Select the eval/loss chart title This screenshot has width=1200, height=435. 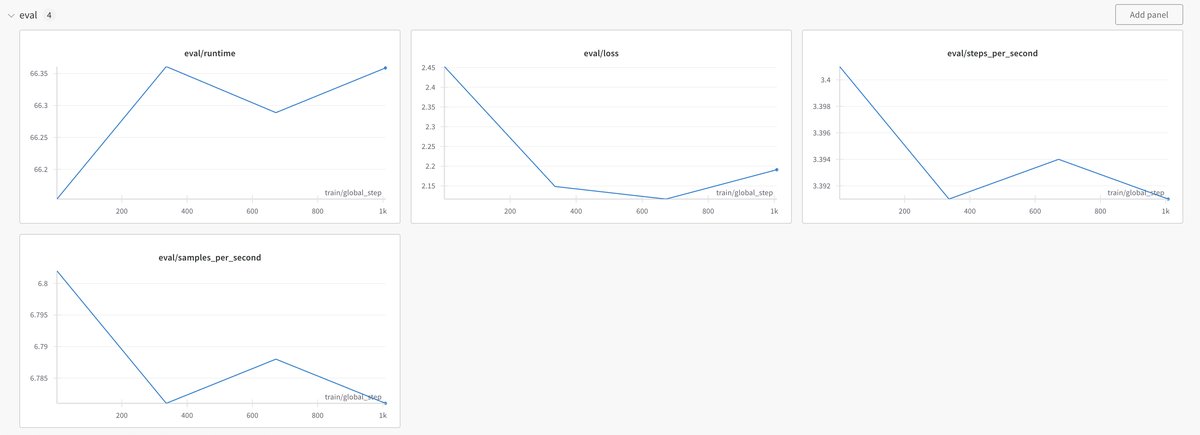600,52
